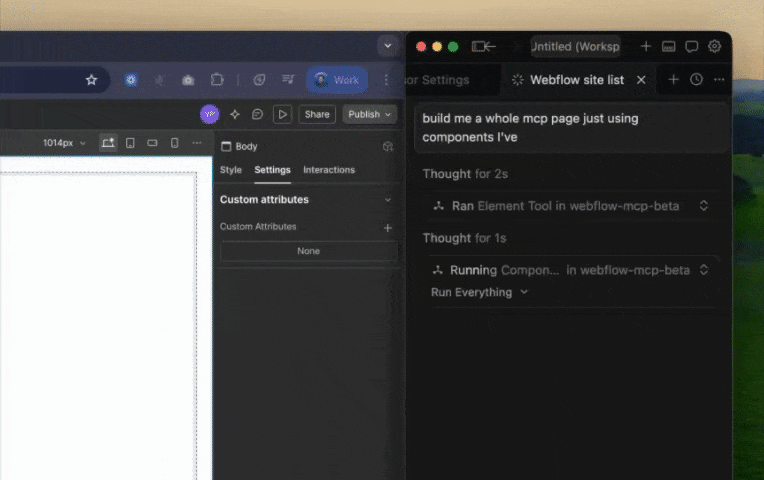Switch to the Interactions tab

point(329,170)
